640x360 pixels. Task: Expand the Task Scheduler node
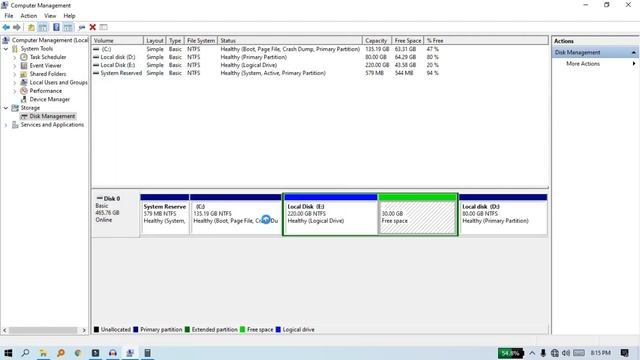pyautogui.click(x=15, y=57)
